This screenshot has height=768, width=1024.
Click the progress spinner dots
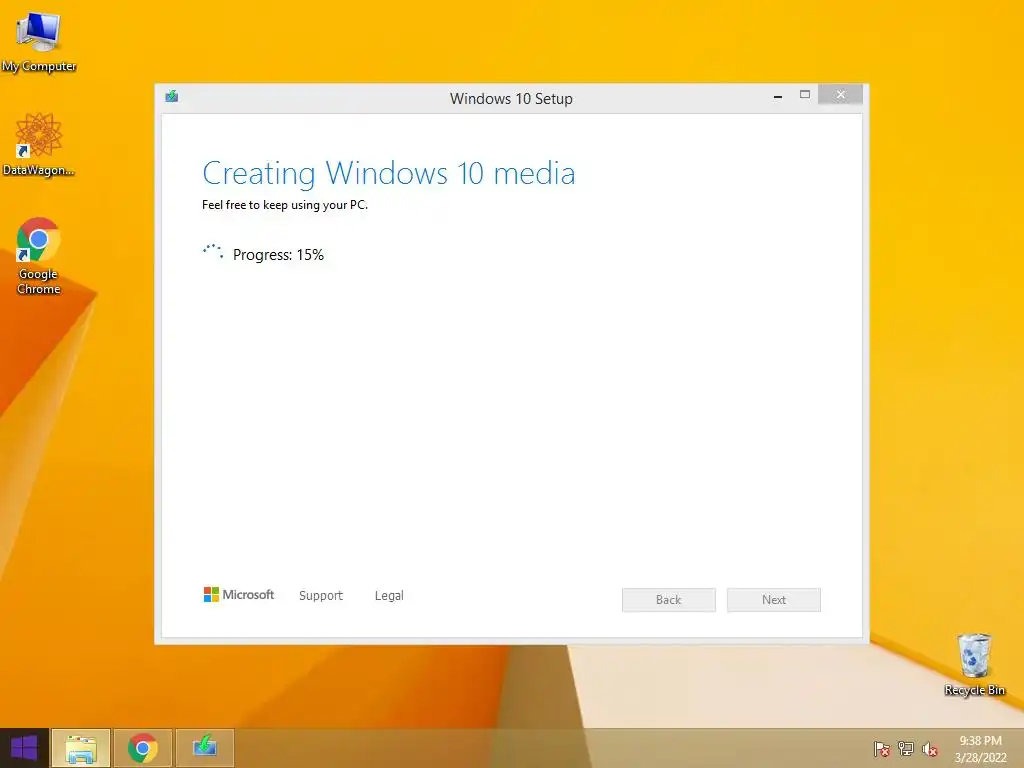[x=213, y=252]
